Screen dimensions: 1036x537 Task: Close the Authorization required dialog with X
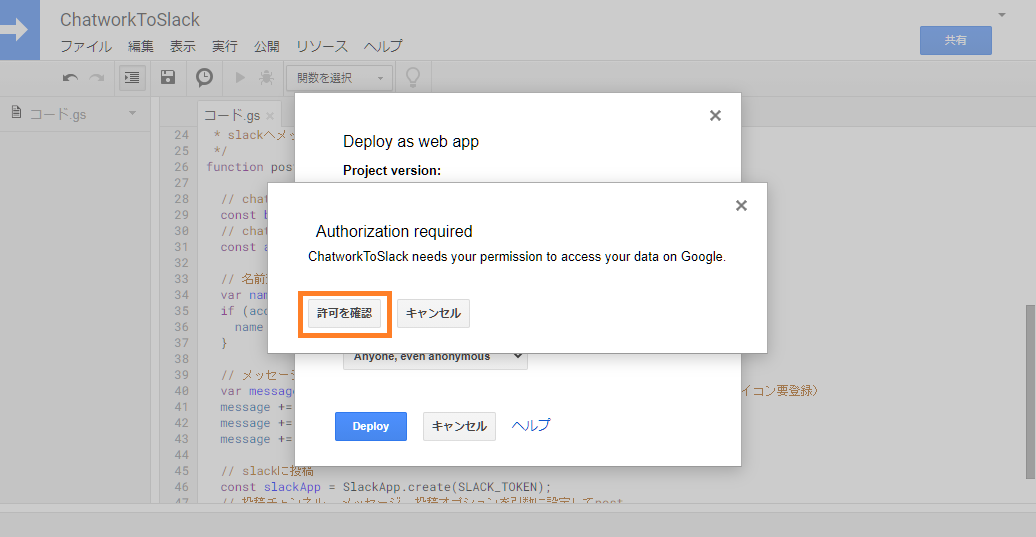click(741, 205)
